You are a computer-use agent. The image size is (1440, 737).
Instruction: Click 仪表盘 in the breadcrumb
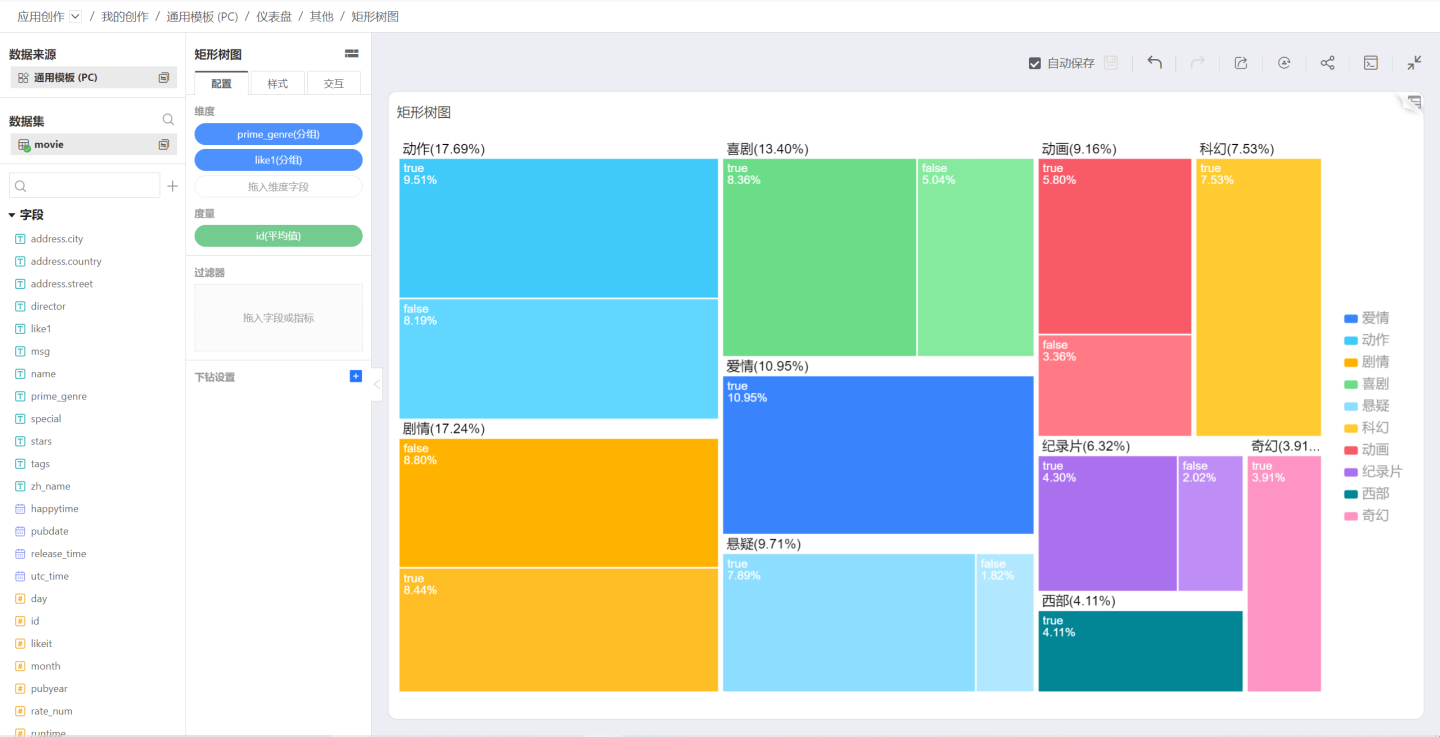273,17
